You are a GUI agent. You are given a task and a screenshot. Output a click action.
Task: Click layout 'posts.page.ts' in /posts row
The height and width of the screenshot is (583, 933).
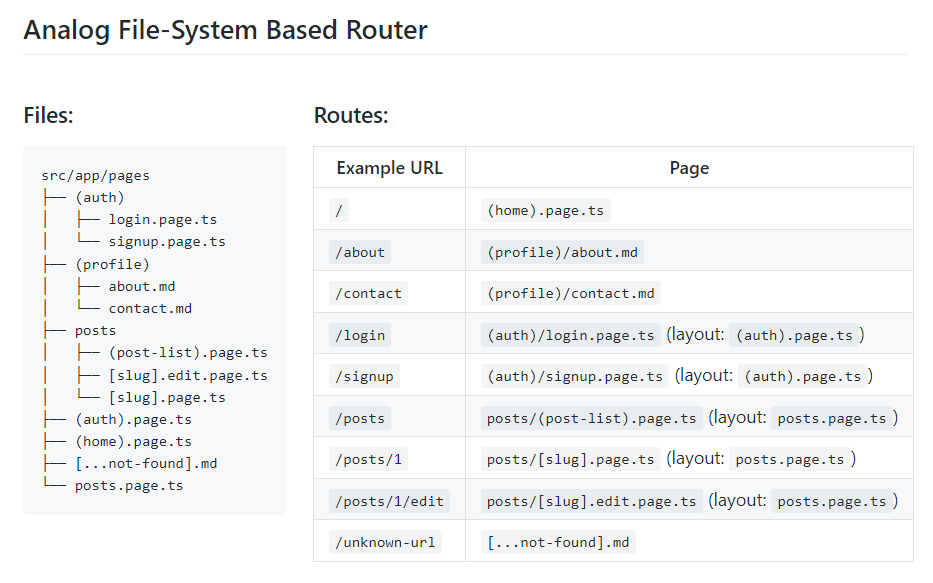pos(832,419)
